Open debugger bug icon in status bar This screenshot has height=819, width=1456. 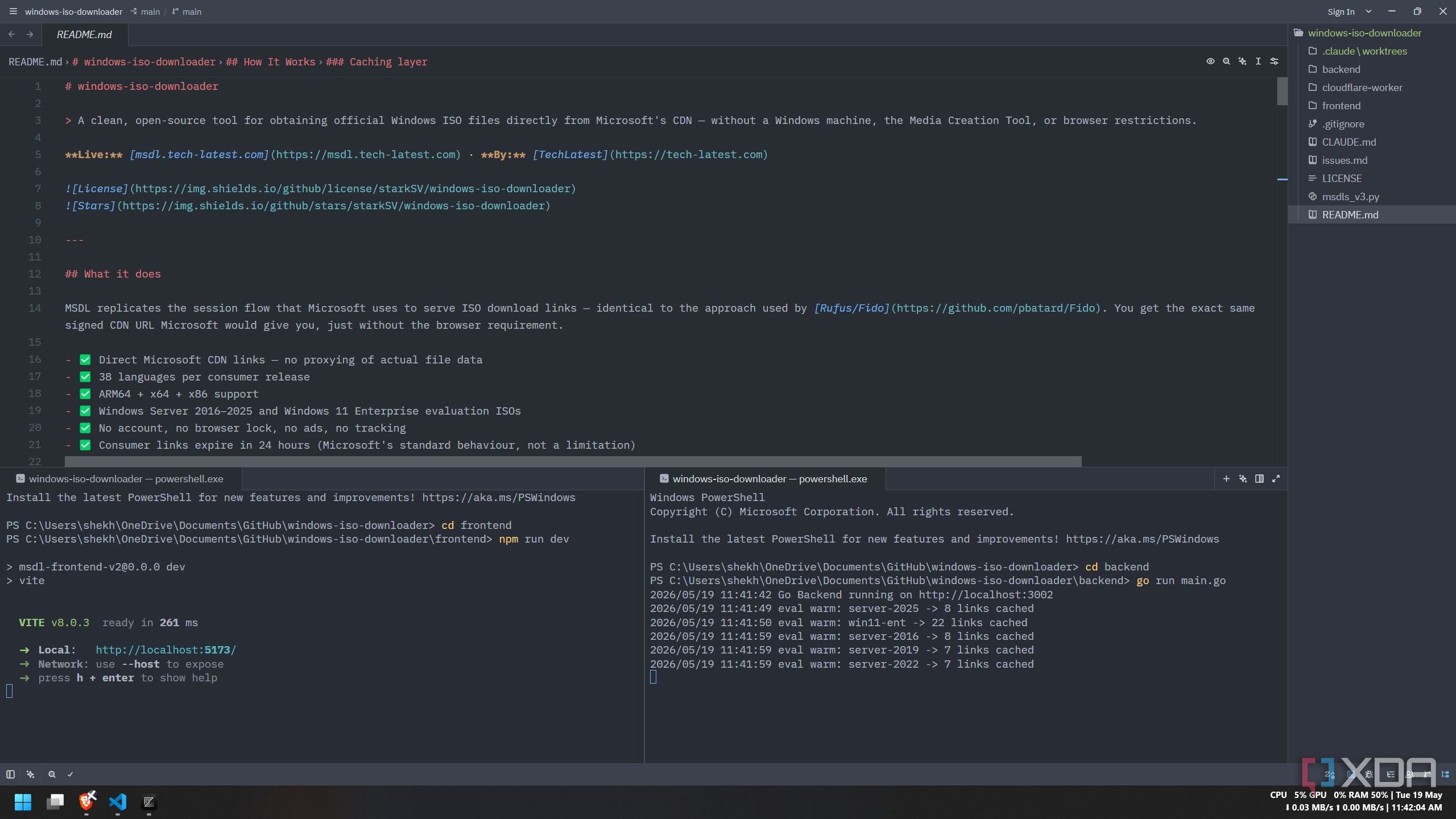(x=1370, y=774)
